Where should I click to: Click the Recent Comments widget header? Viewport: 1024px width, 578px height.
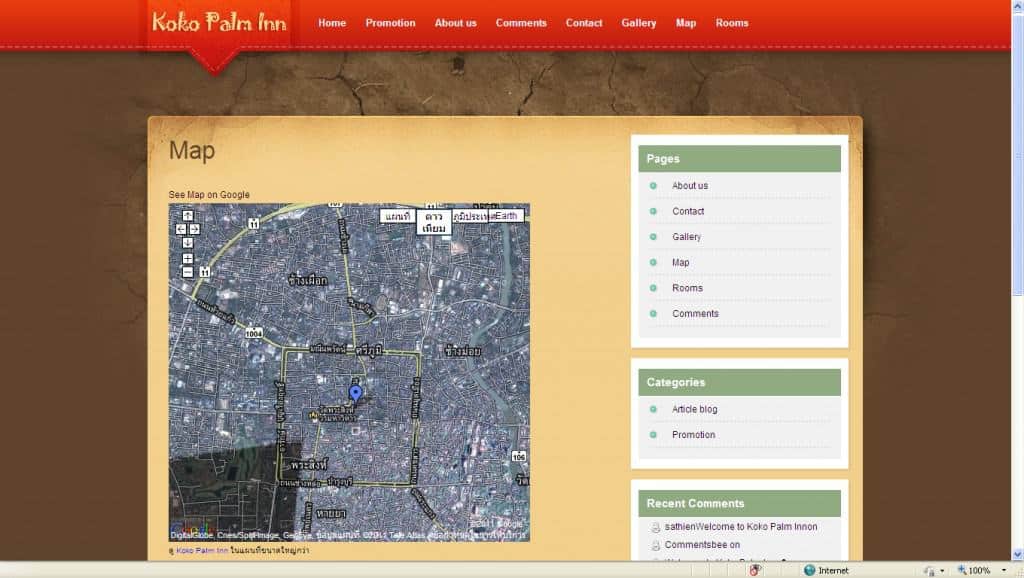(x=739, y=504)
